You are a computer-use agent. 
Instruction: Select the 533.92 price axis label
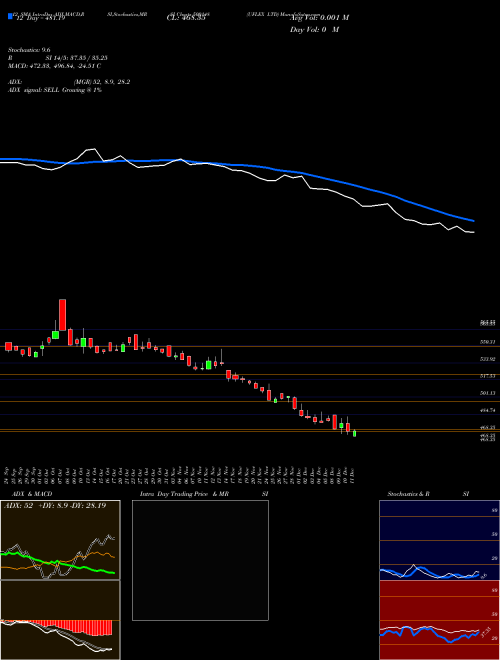pos(487,359)
